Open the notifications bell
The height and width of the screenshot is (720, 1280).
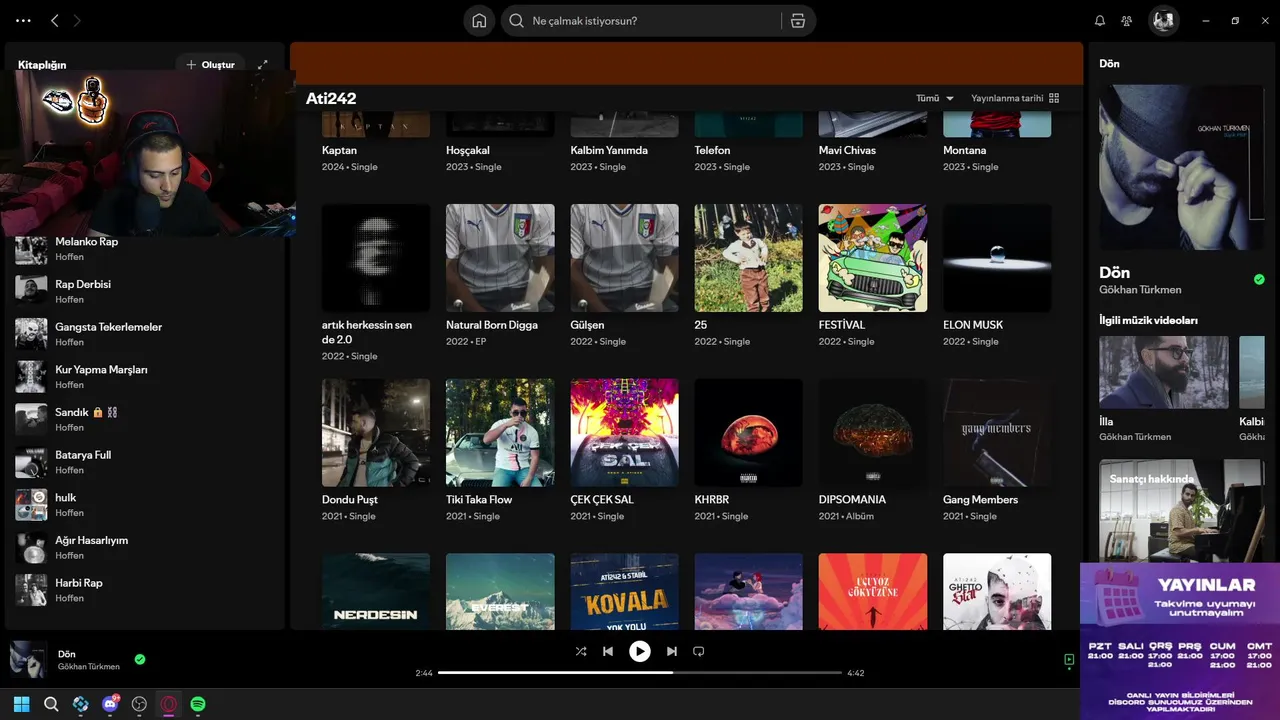point(1100,21)
